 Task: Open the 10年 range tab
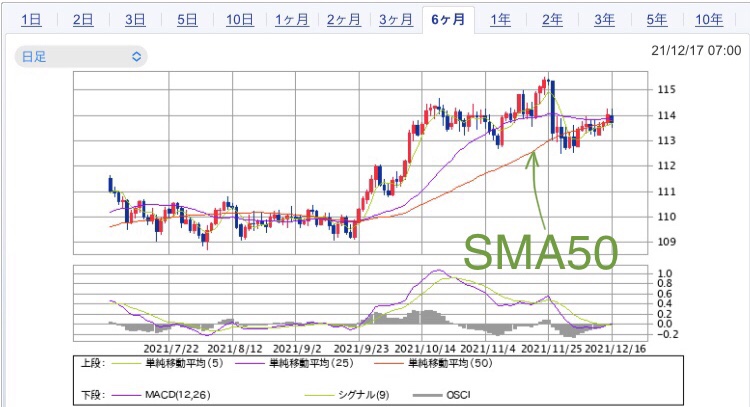pyautogui.click(x=709, y=20)
